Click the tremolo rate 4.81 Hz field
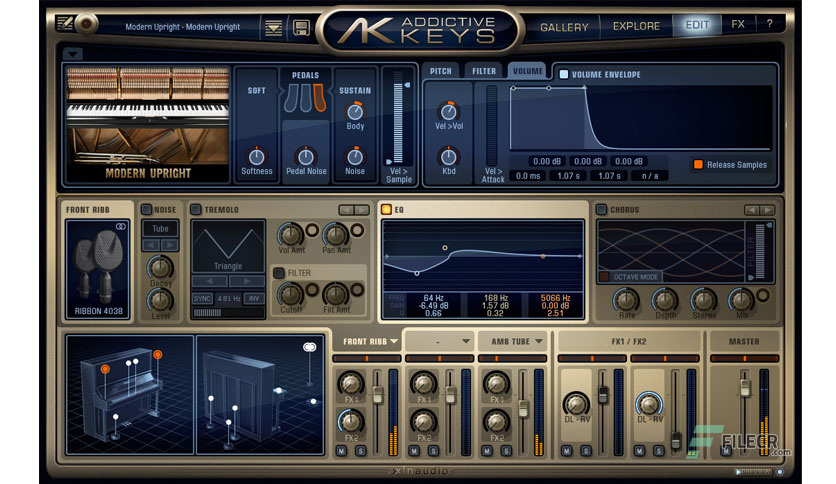 [x=229, y=299]
